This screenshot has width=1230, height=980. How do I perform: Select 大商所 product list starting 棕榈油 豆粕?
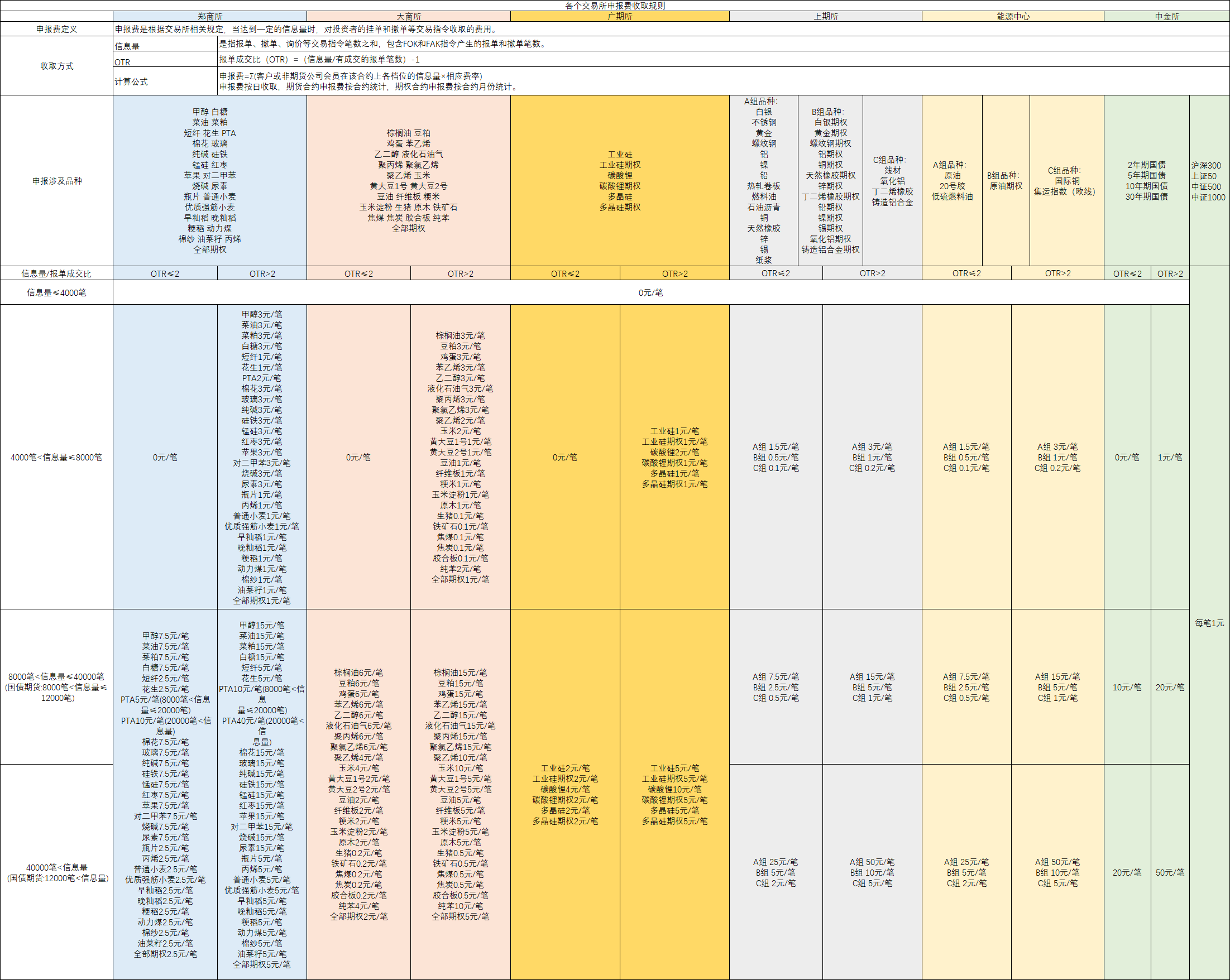(409, 181)
